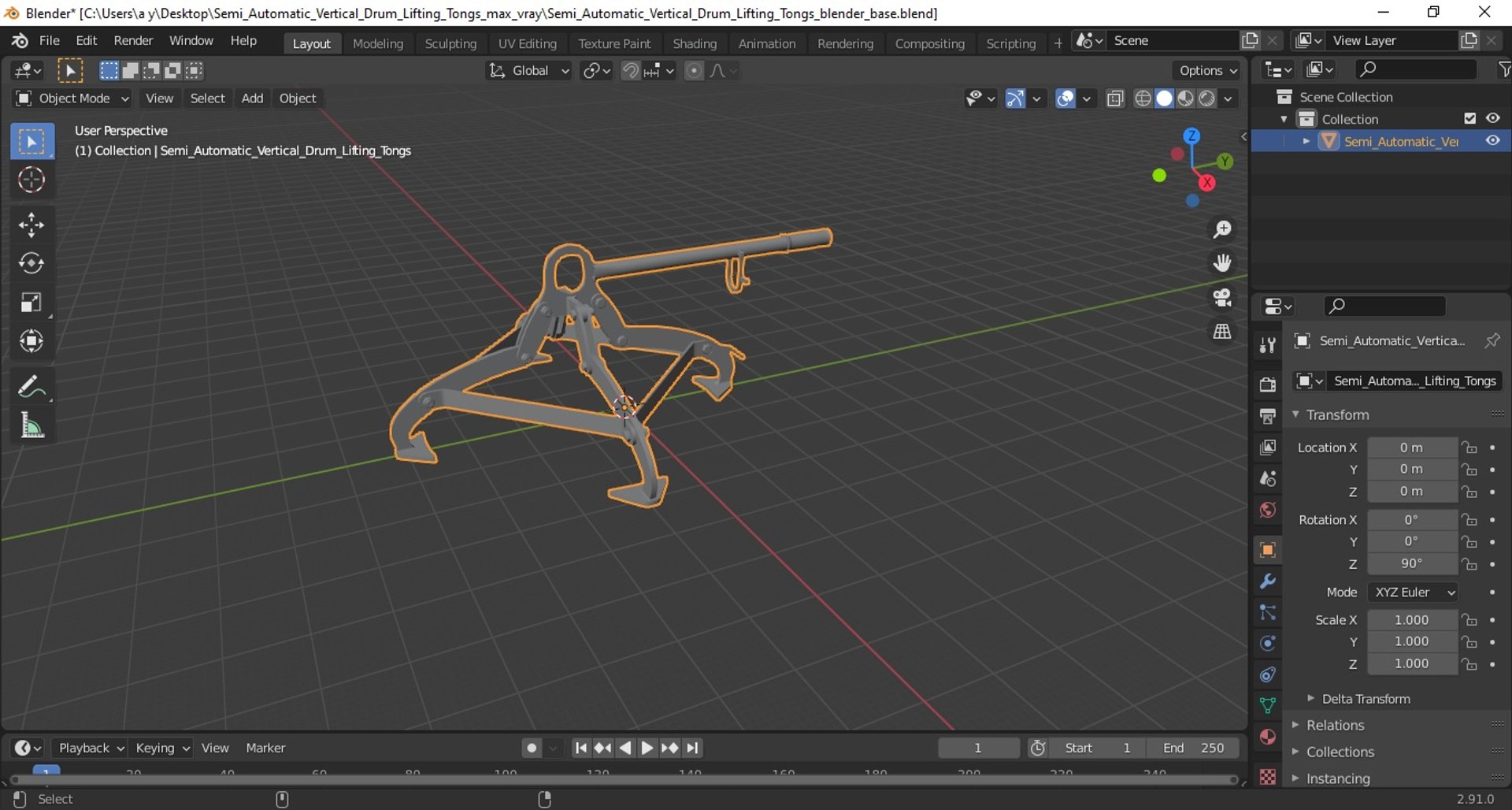Select the Rotate tool
This screenshot has width=1512, height=810.
pyautogui.click(x=31, y=263)
